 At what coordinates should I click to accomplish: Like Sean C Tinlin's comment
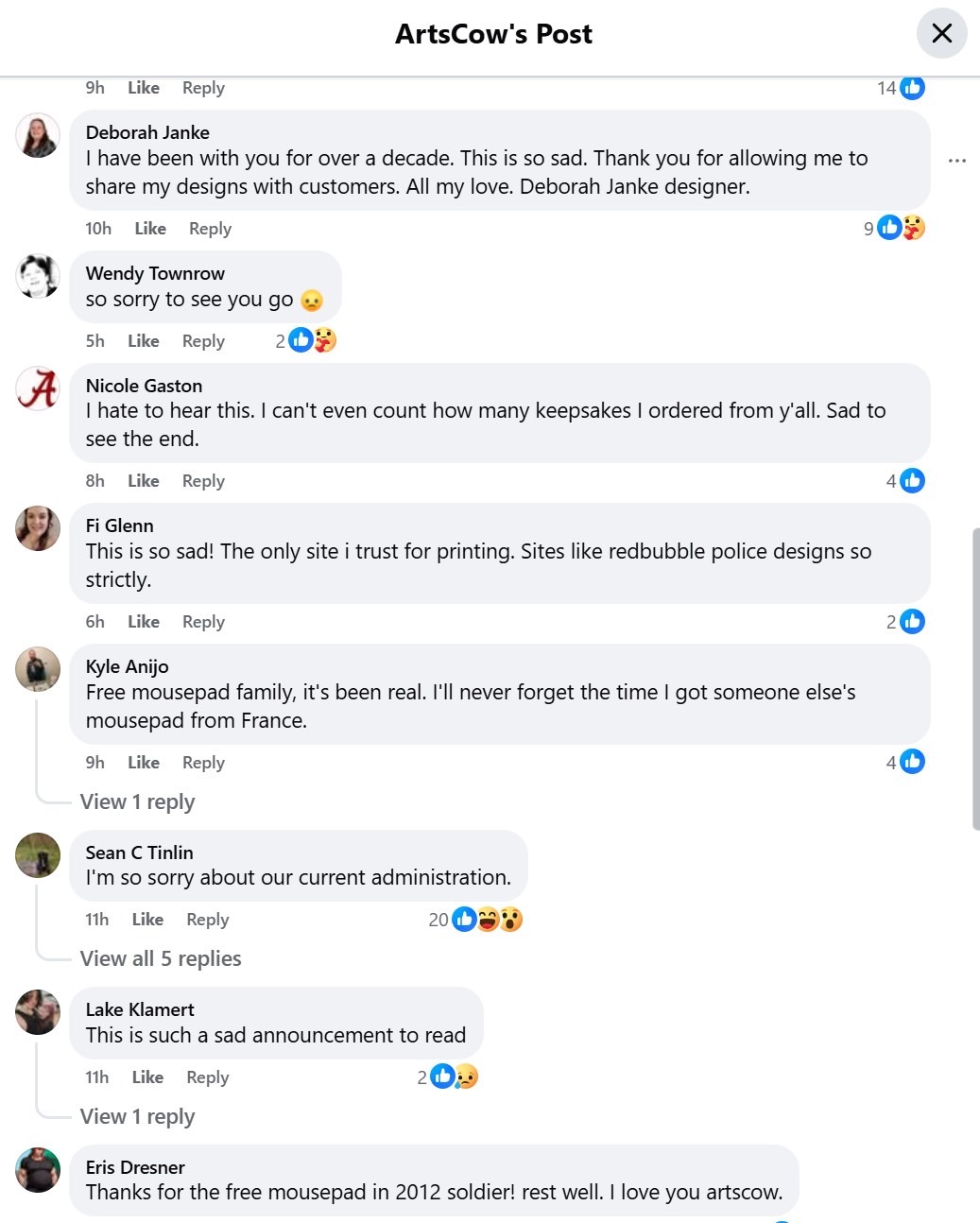(x=147, y=920)
